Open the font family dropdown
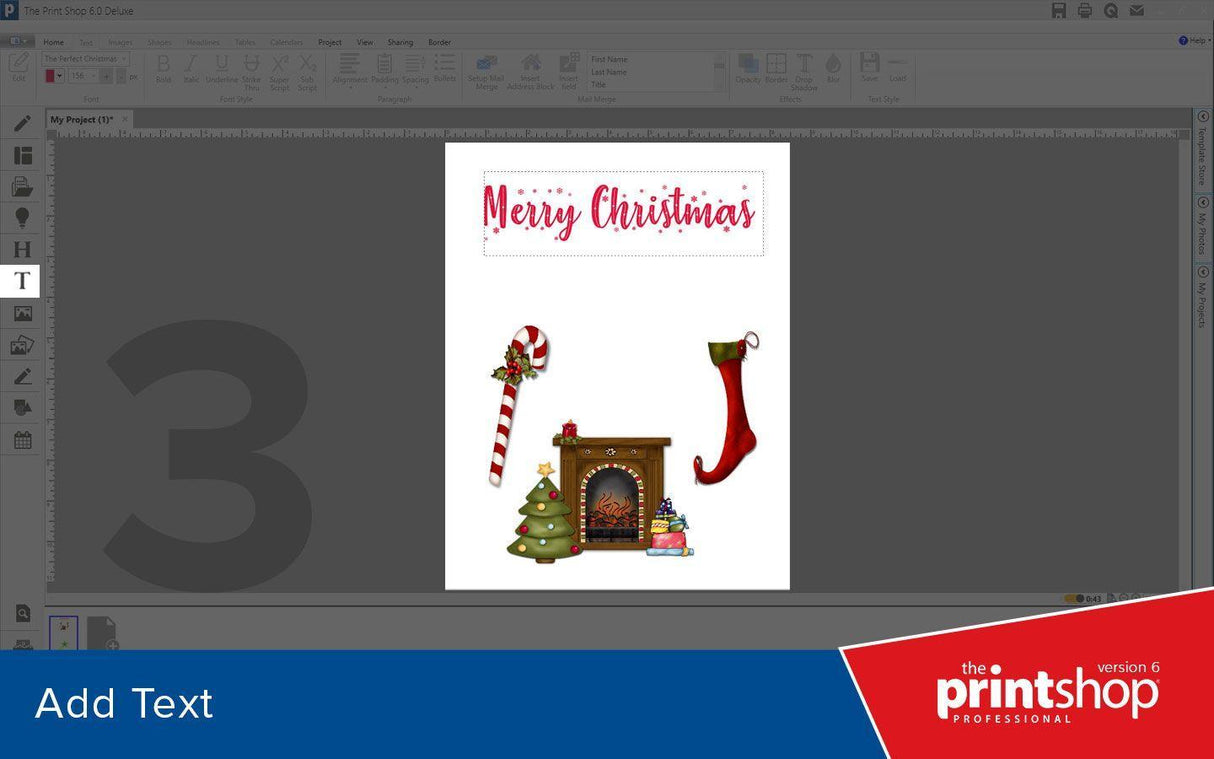This screenshot has height=759, width=1214. pos(84,58)
